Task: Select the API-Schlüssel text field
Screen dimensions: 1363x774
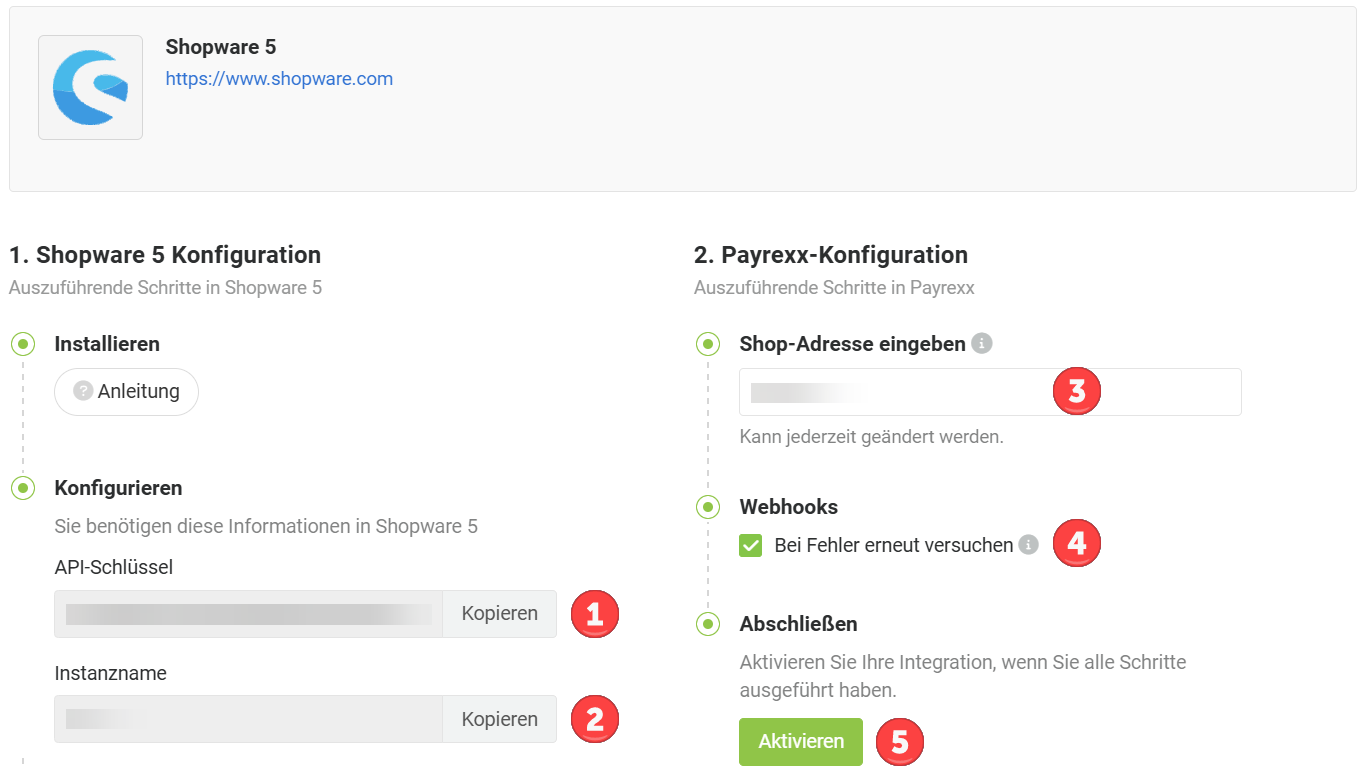Action: pyautogui.click(x=248, y=614)
